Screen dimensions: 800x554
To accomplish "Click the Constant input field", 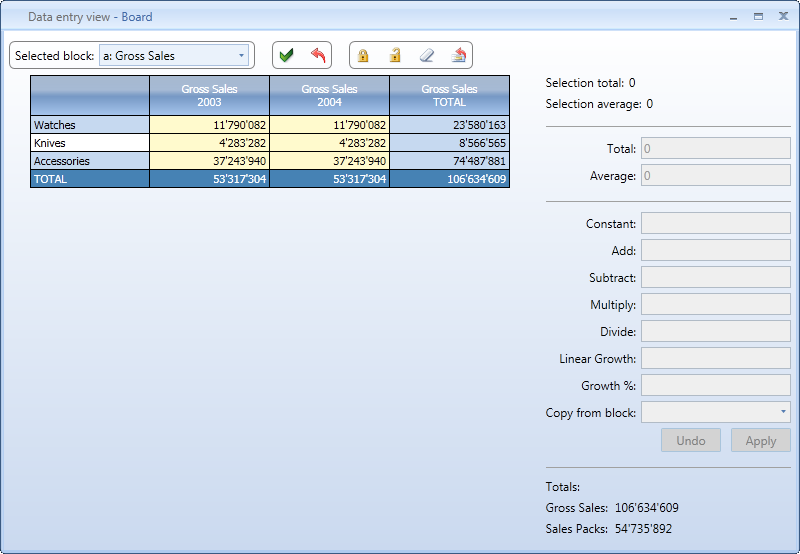I will point(715,223).
